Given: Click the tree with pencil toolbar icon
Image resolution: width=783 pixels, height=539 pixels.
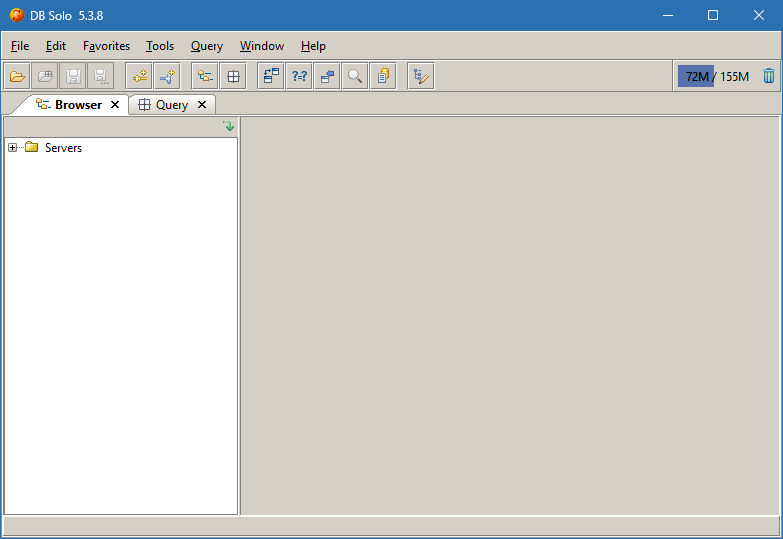Looking at the screenshot, I should (x=421, y=76).
